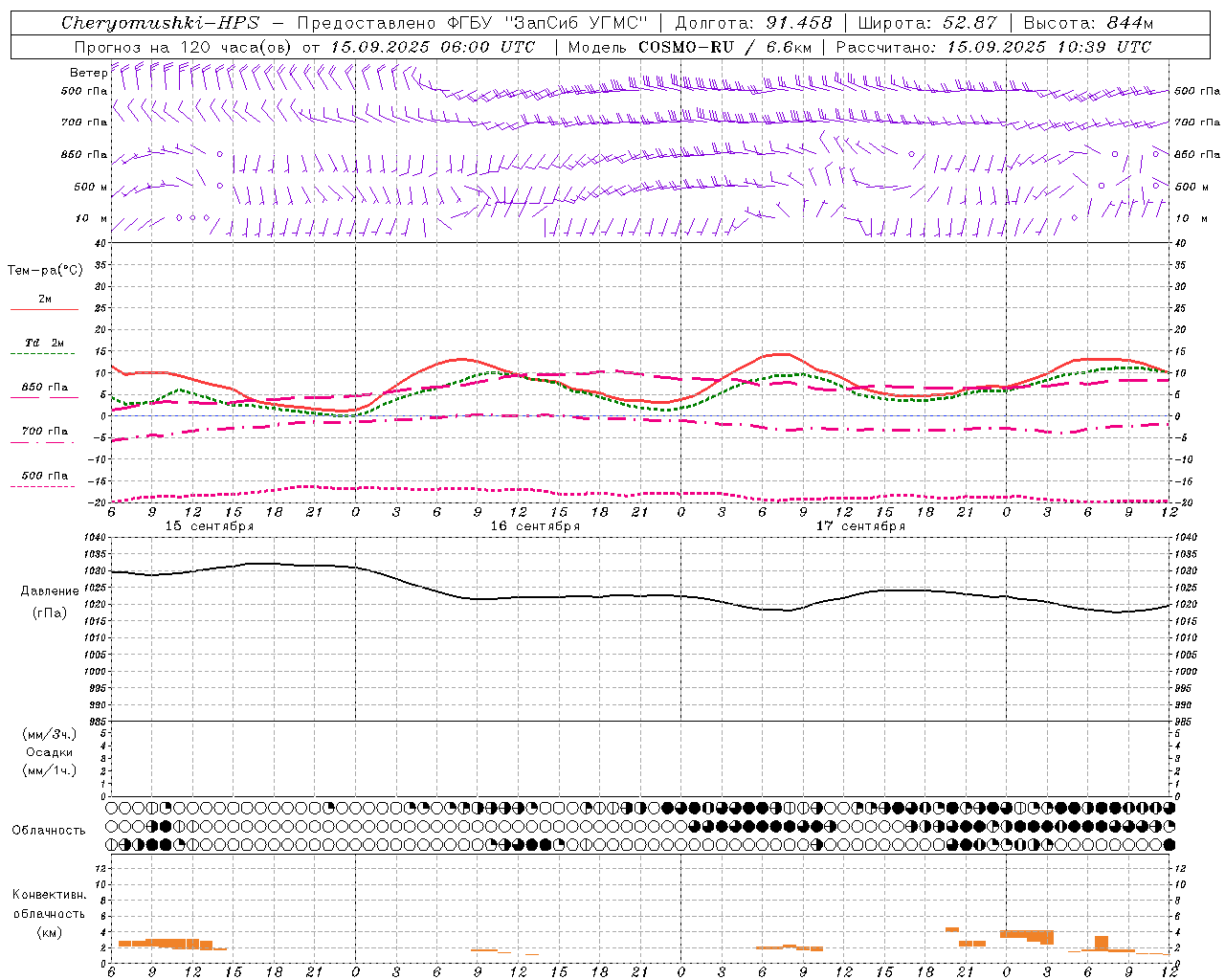The width and height of the screenshot is (1225, 980).
Task: Select the '500 м' wind level label on the left
Action: [91, 187]
